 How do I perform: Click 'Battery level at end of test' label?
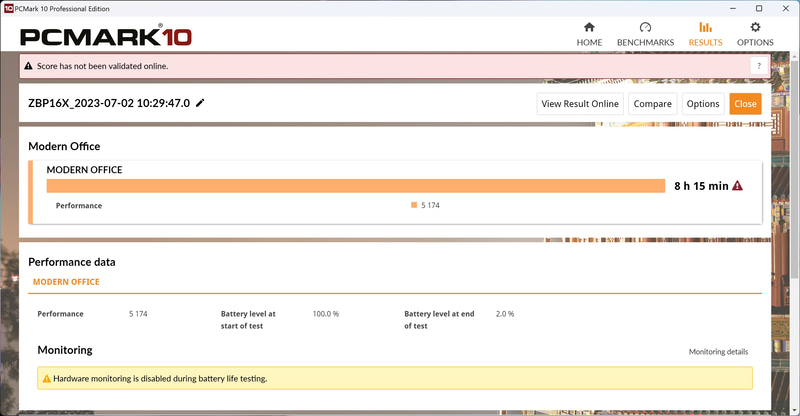coord(439,320)
